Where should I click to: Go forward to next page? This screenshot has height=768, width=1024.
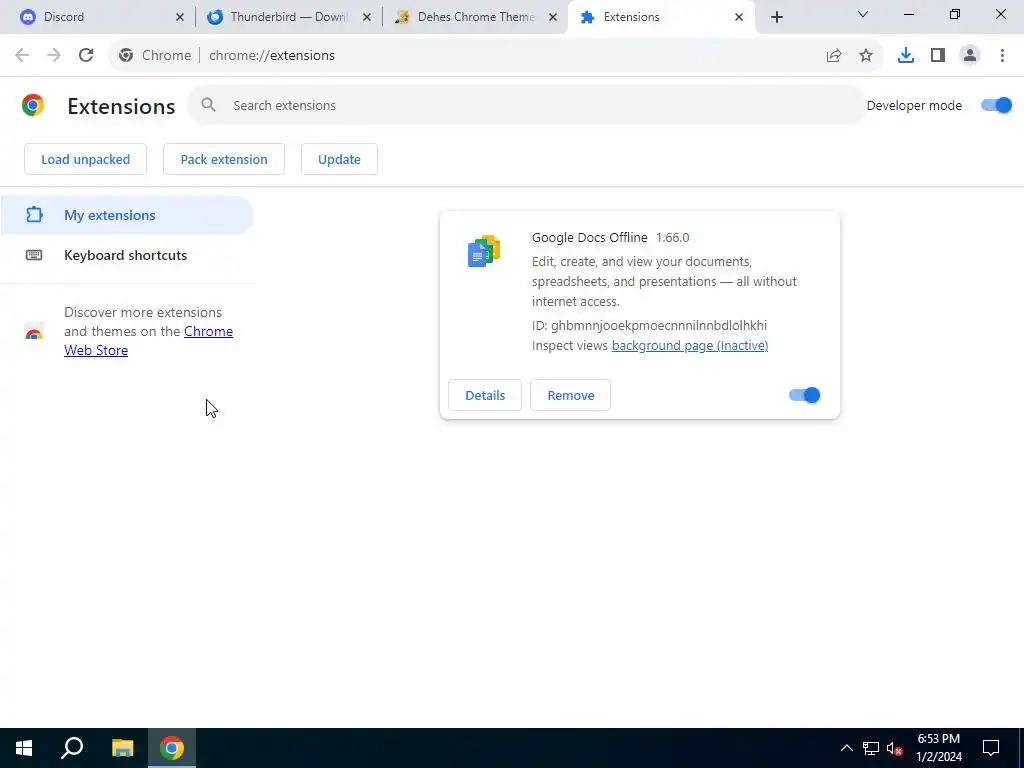click(x=54, y=56)
